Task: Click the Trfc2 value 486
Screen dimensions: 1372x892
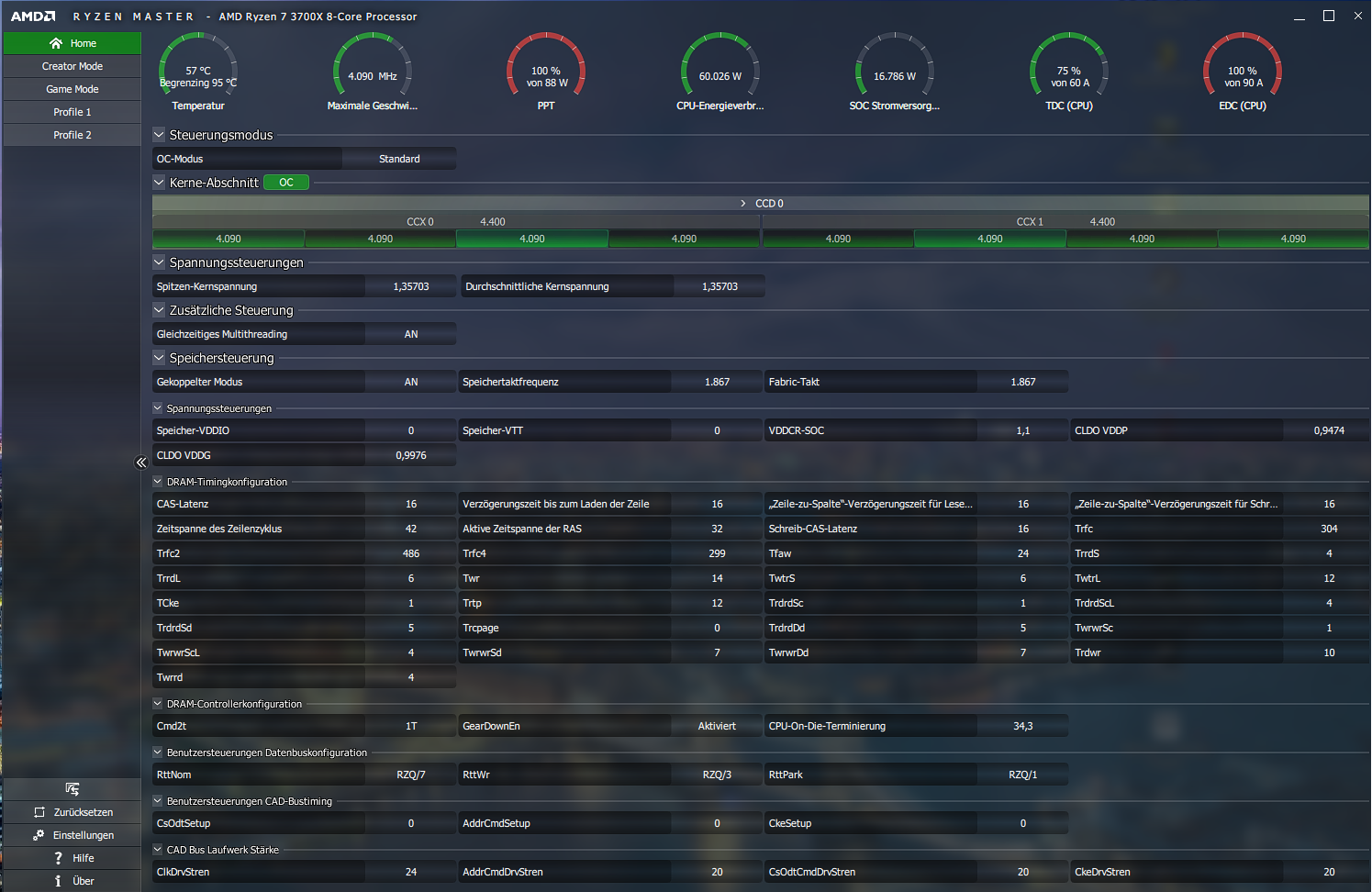Action: [410, 553]
